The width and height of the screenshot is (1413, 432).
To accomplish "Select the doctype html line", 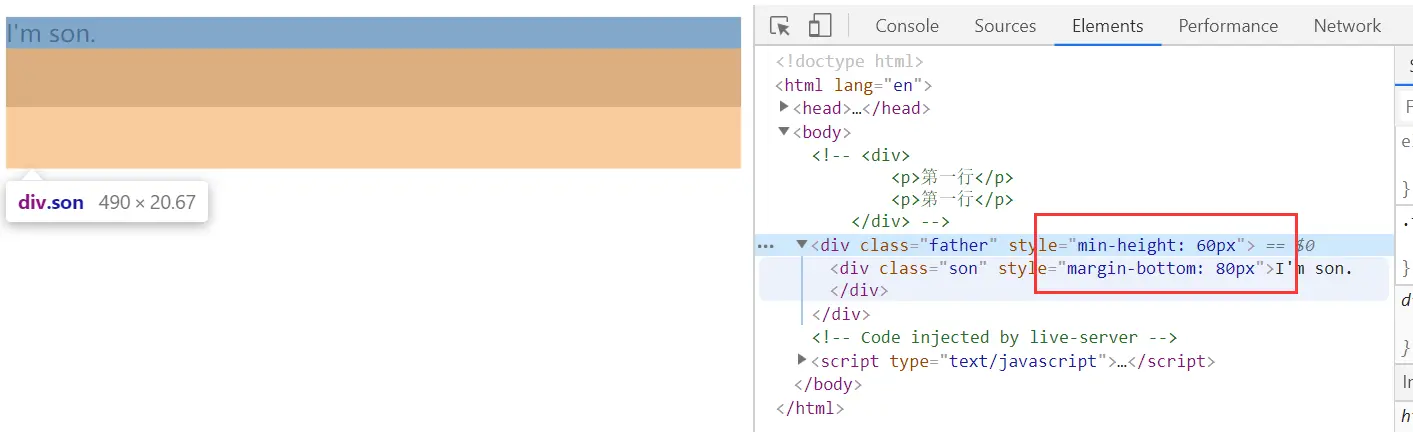I will coord(849,62).
